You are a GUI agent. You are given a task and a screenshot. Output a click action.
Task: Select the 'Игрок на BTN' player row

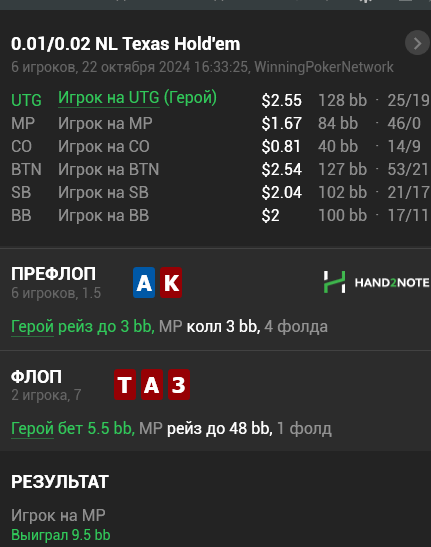pyautogui.click(x=220, y=170)
